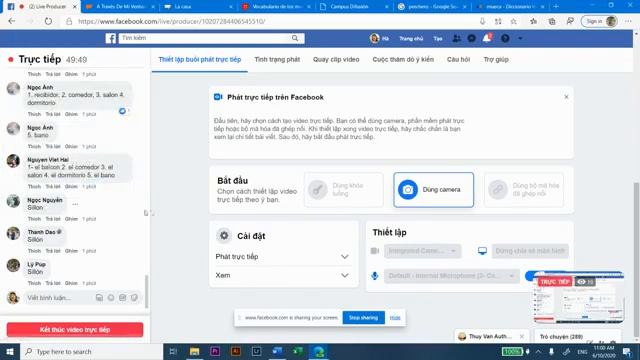Open the Câu hỏi tab
Viewport: 640px width, 360px height.
tap(458, 60)
